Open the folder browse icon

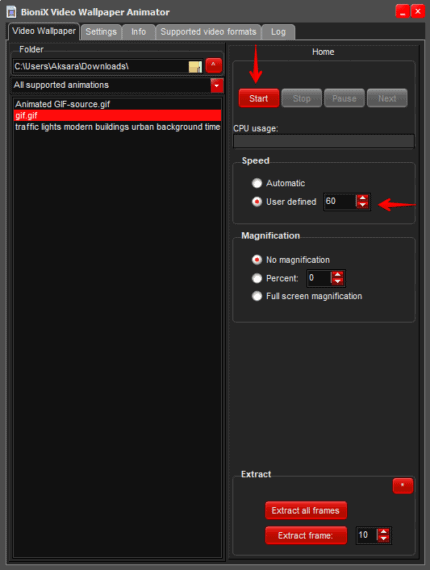coord(195,67)
